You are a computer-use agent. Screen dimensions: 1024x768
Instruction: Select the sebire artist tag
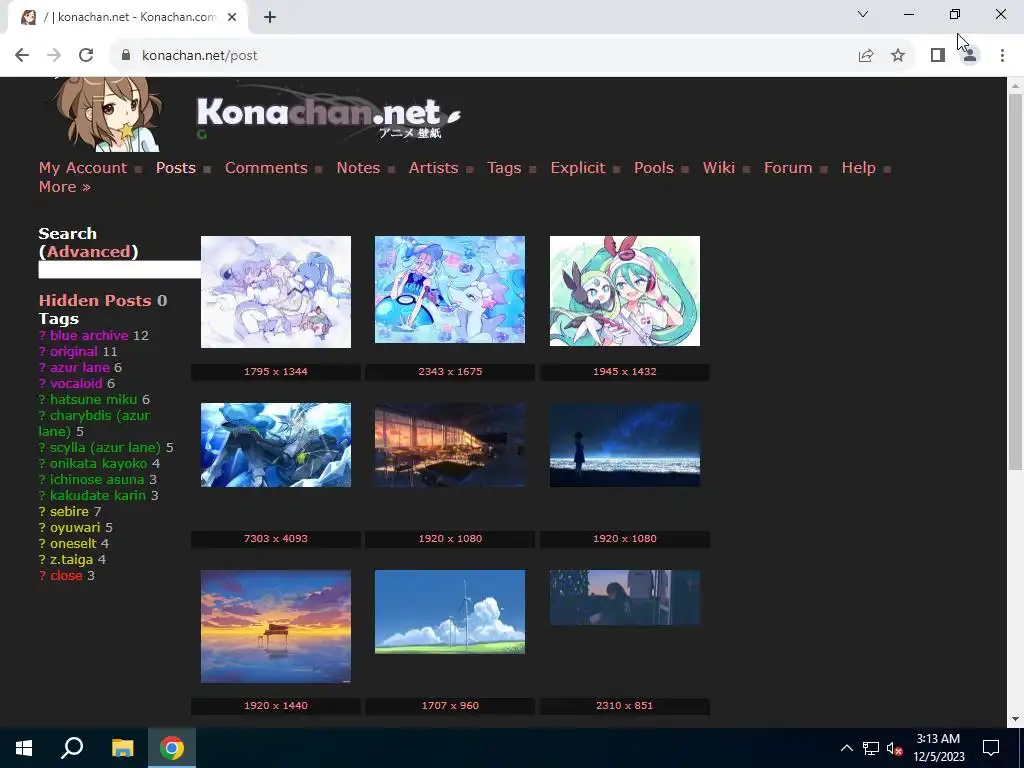(69, 511)
